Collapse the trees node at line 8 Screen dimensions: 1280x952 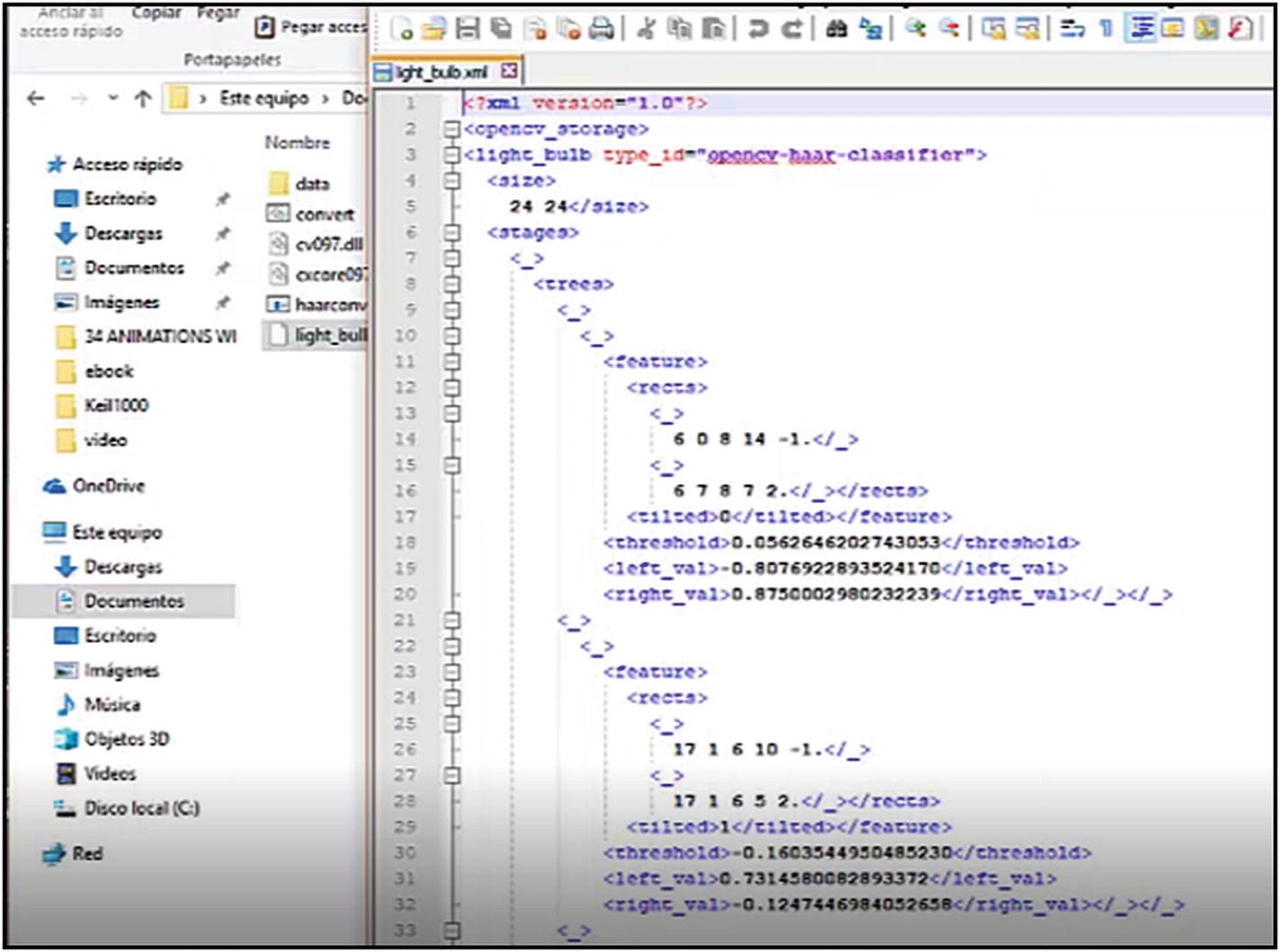[452, 284]
